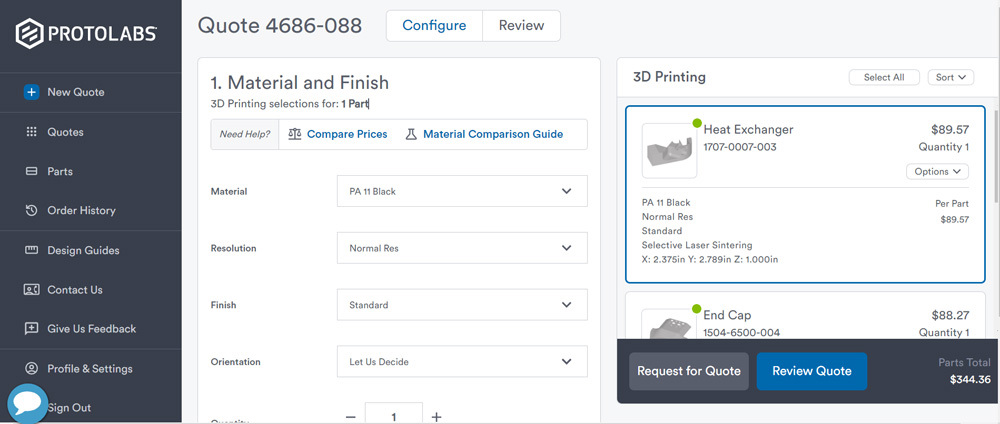Open the chat bubble widget

point(27,403)
